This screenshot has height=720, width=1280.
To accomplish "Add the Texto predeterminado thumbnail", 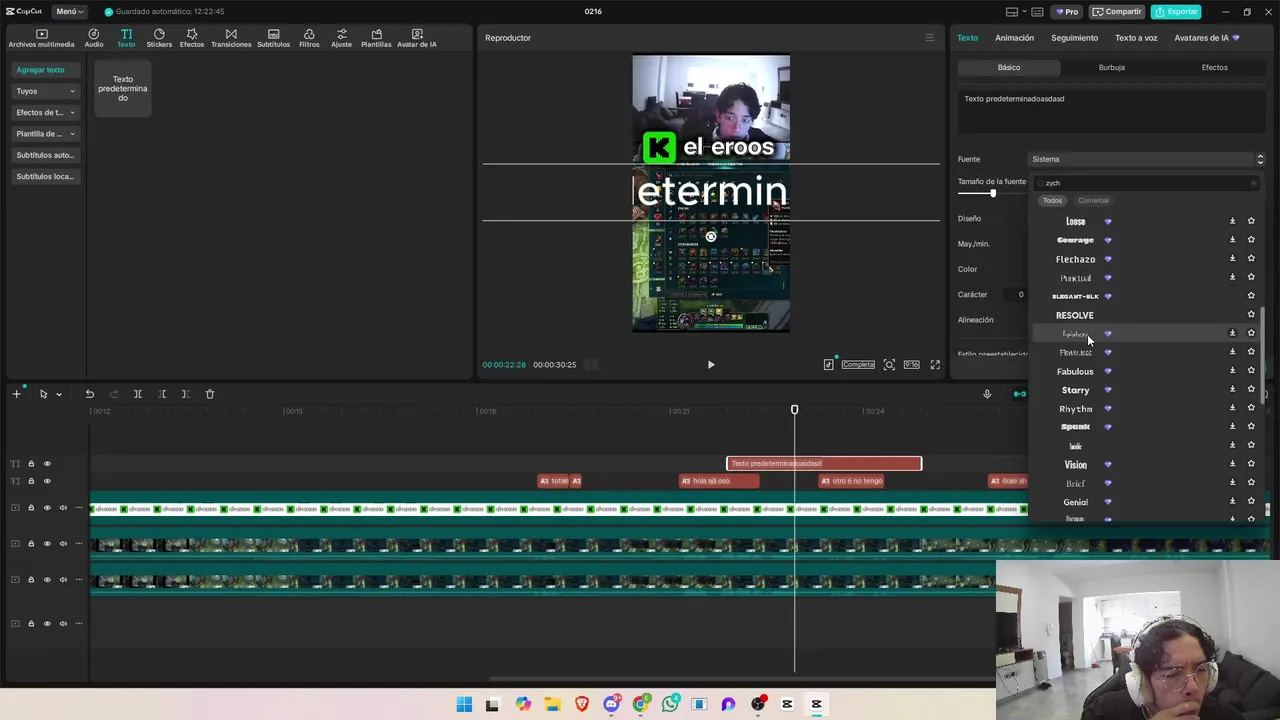I will 122,88.
